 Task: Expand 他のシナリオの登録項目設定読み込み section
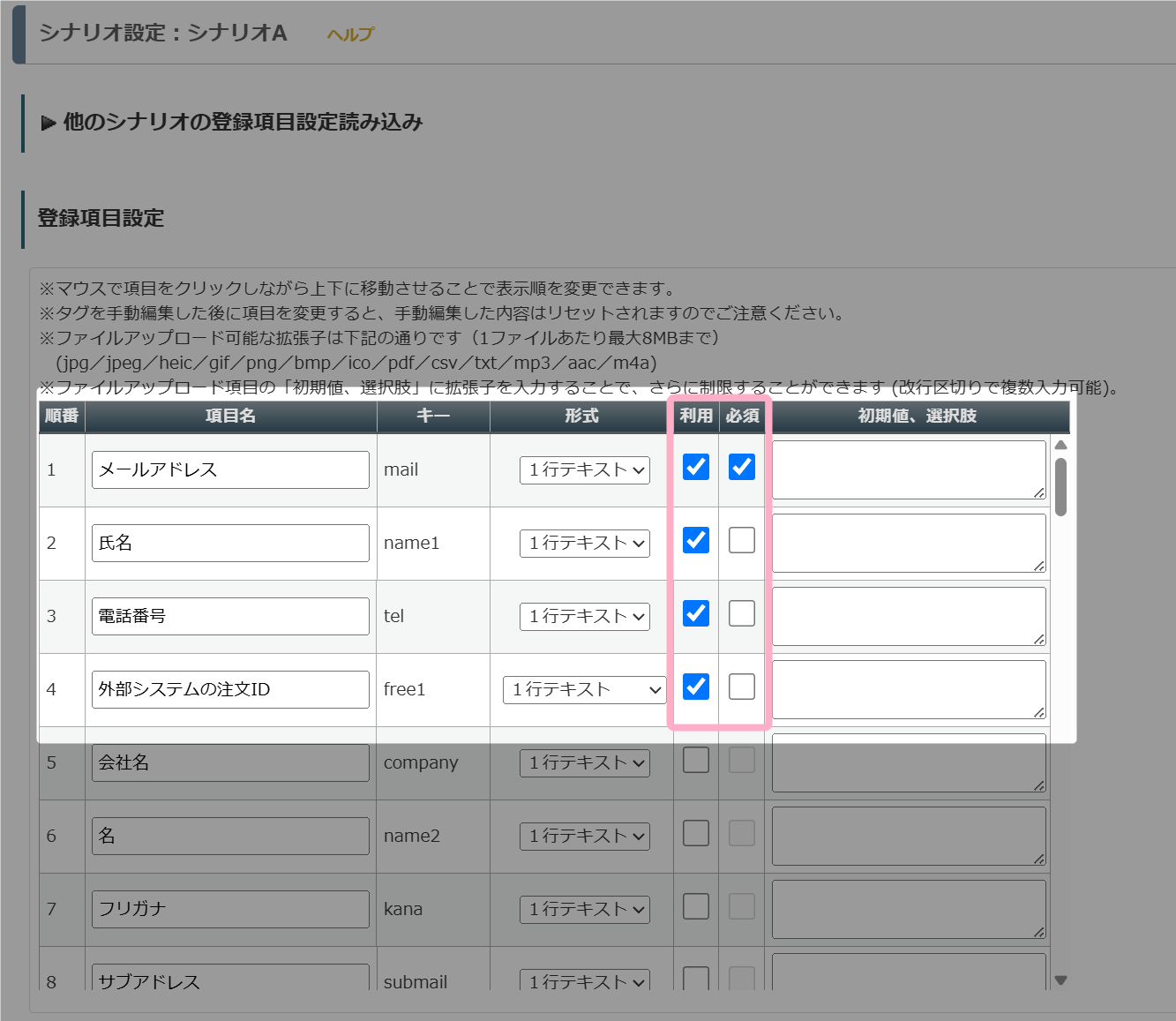coord(232,122)
